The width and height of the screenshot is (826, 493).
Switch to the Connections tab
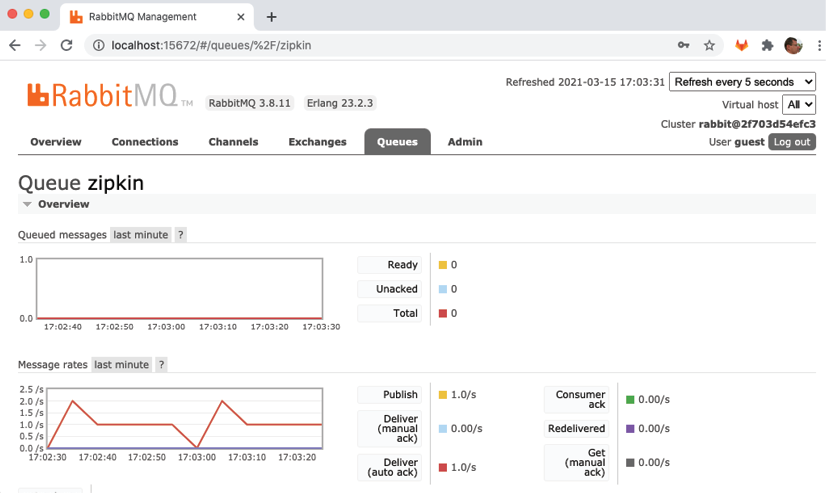pyautogui.click(x=145, y=142)
